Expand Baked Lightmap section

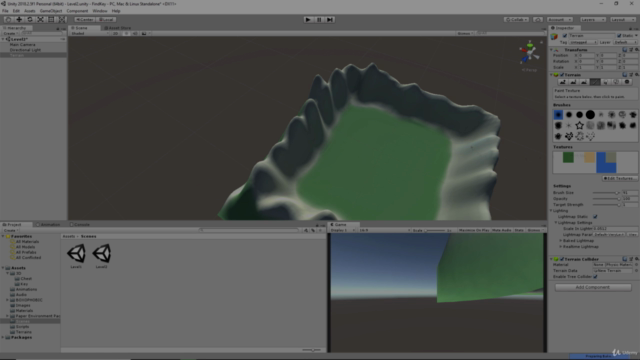pos(561,241)
